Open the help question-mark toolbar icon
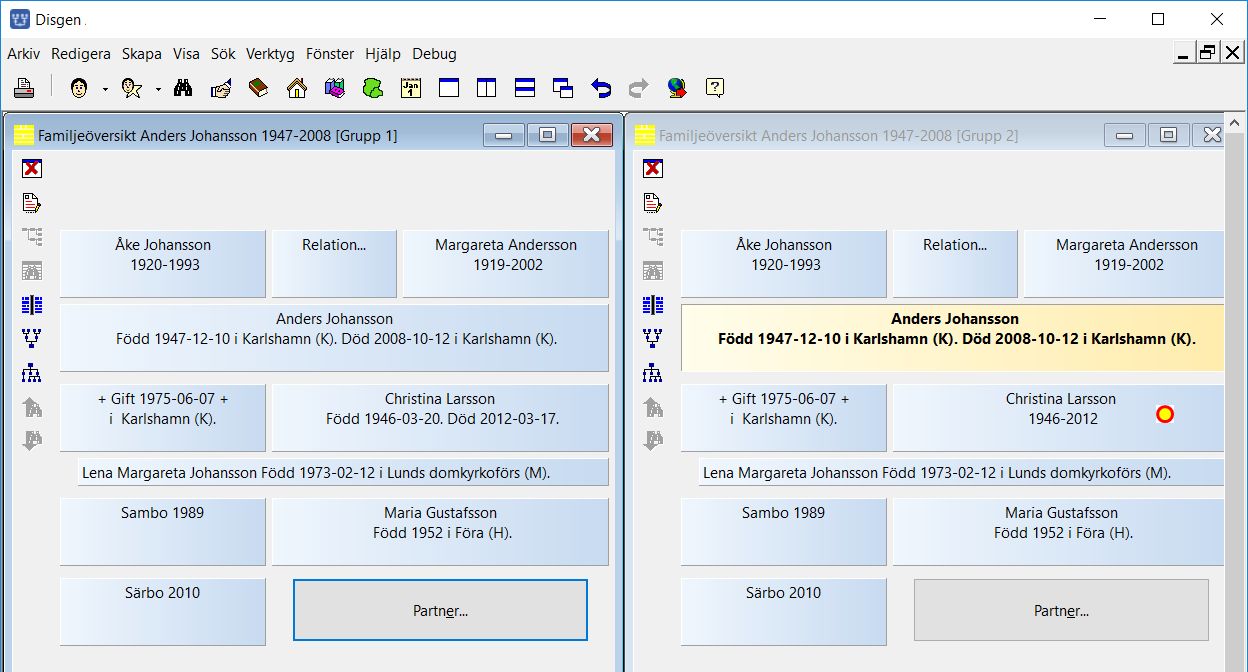The width and height of the screenshot is (1248, 672). (x=715, y=88)
